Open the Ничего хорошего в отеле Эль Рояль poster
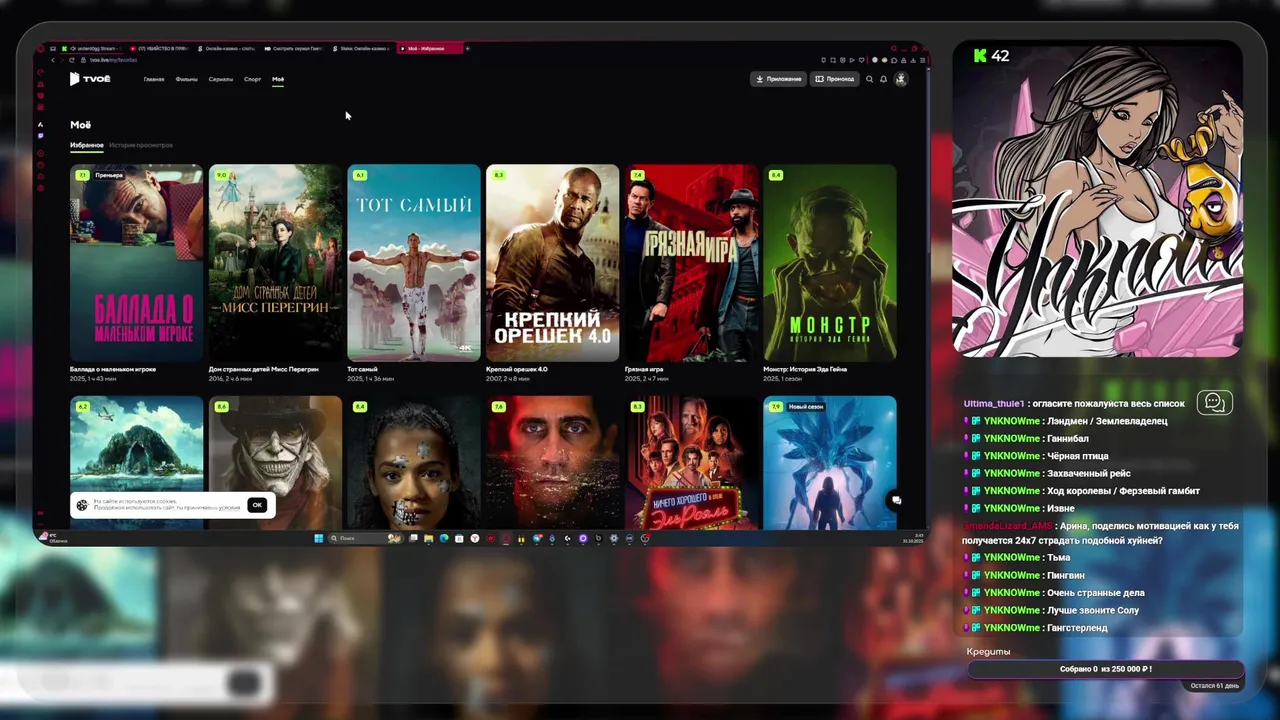The width and height of the screenshot is (1280, 720). pos(691,462)
